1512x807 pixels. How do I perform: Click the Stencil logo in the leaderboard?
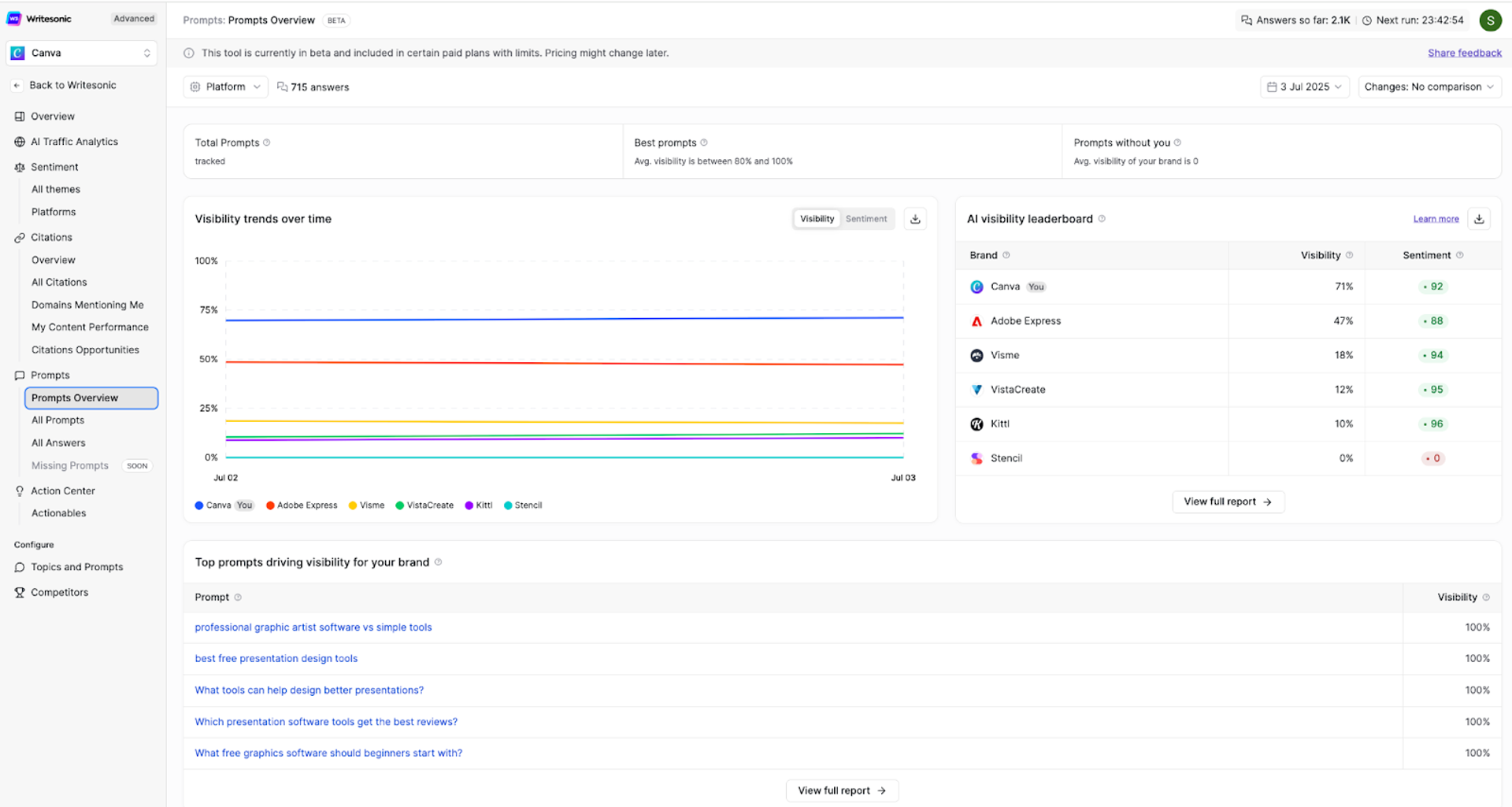click(976, 458)
